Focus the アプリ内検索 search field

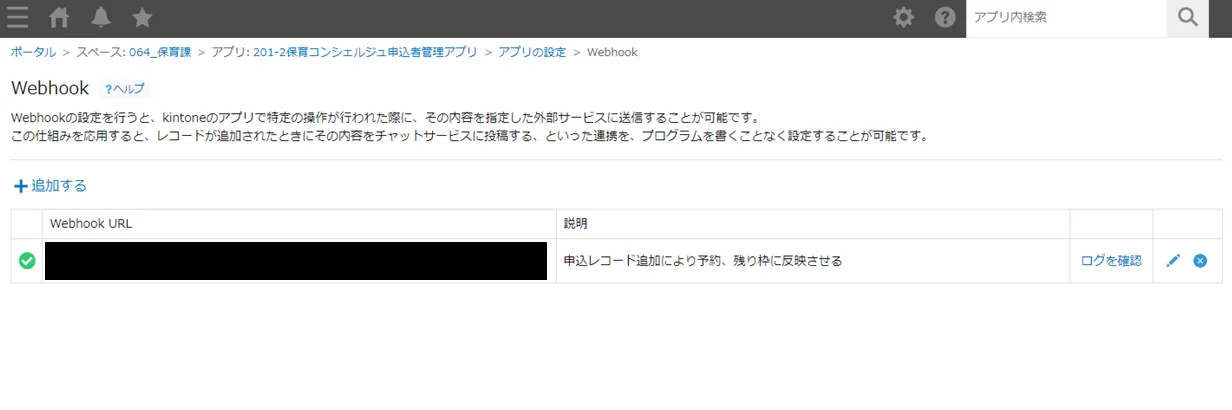click(x=1065, y=17)
